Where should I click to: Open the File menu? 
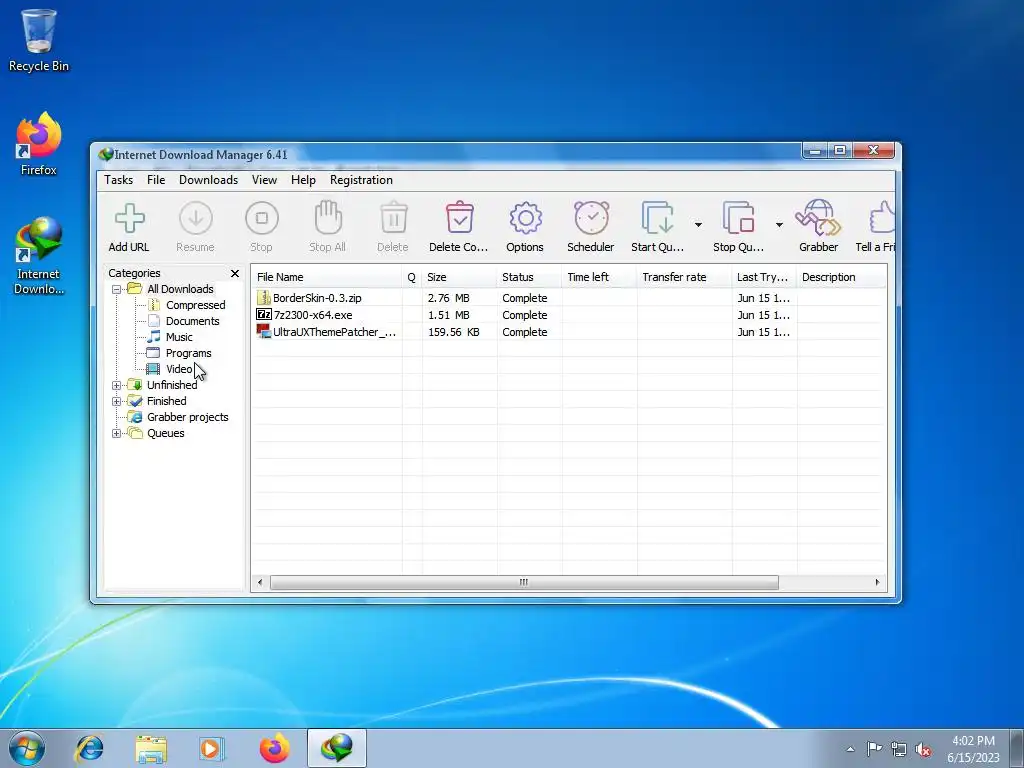click(x=156, y=180)
